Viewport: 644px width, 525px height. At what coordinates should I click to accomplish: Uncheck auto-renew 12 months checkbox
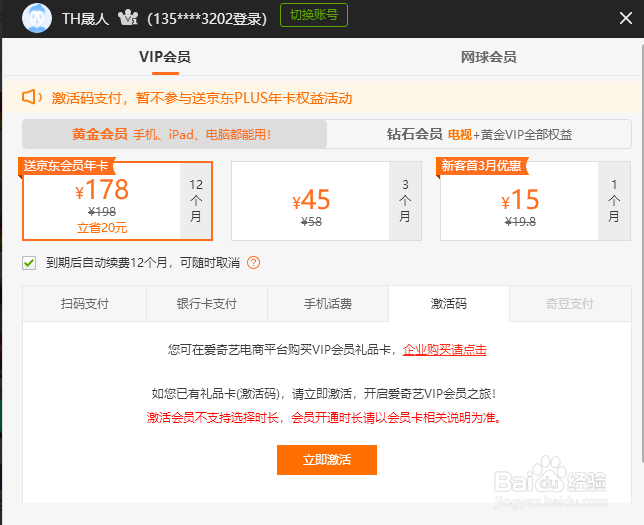point(29,263)
